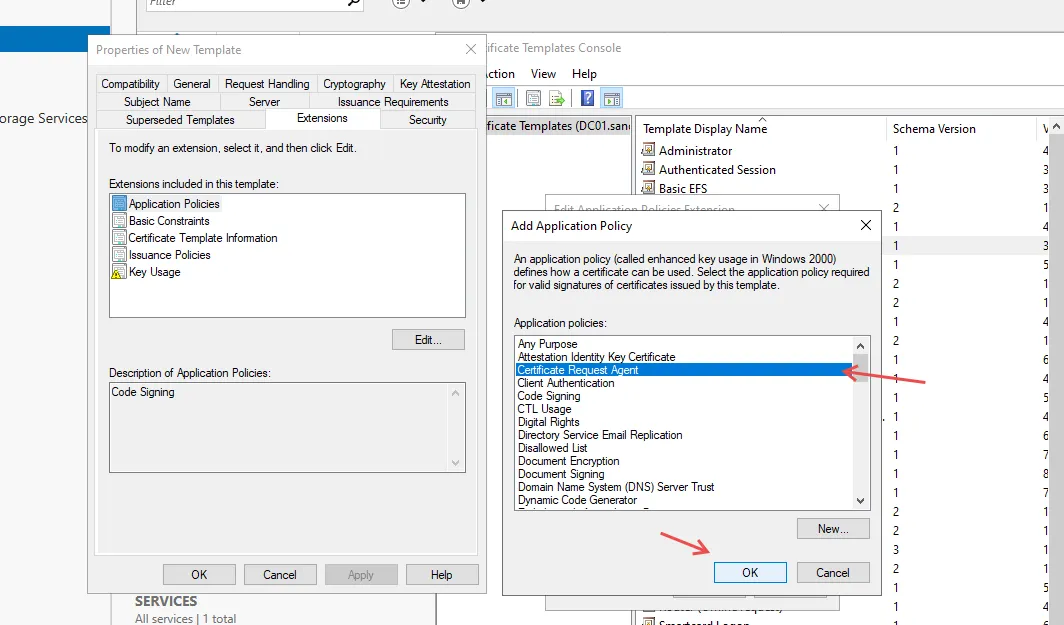The image size is (1064, 625).
Task: Select the Key Usage warning icon
Action: pos(119,272)
